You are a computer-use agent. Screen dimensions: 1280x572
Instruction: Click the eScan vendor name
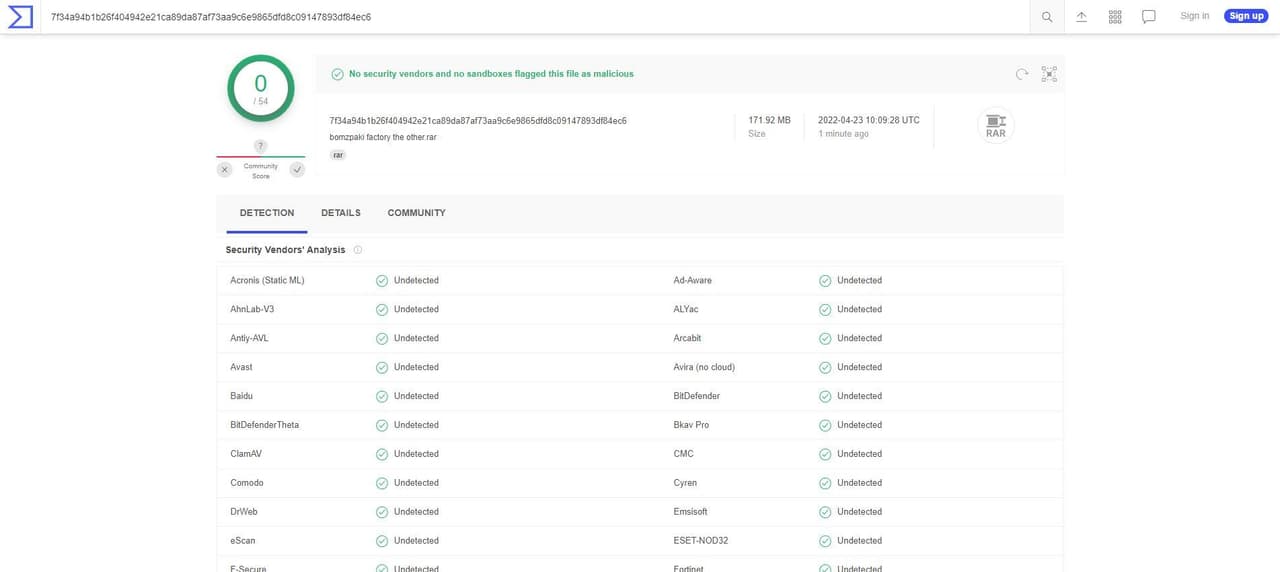point(243,541)
